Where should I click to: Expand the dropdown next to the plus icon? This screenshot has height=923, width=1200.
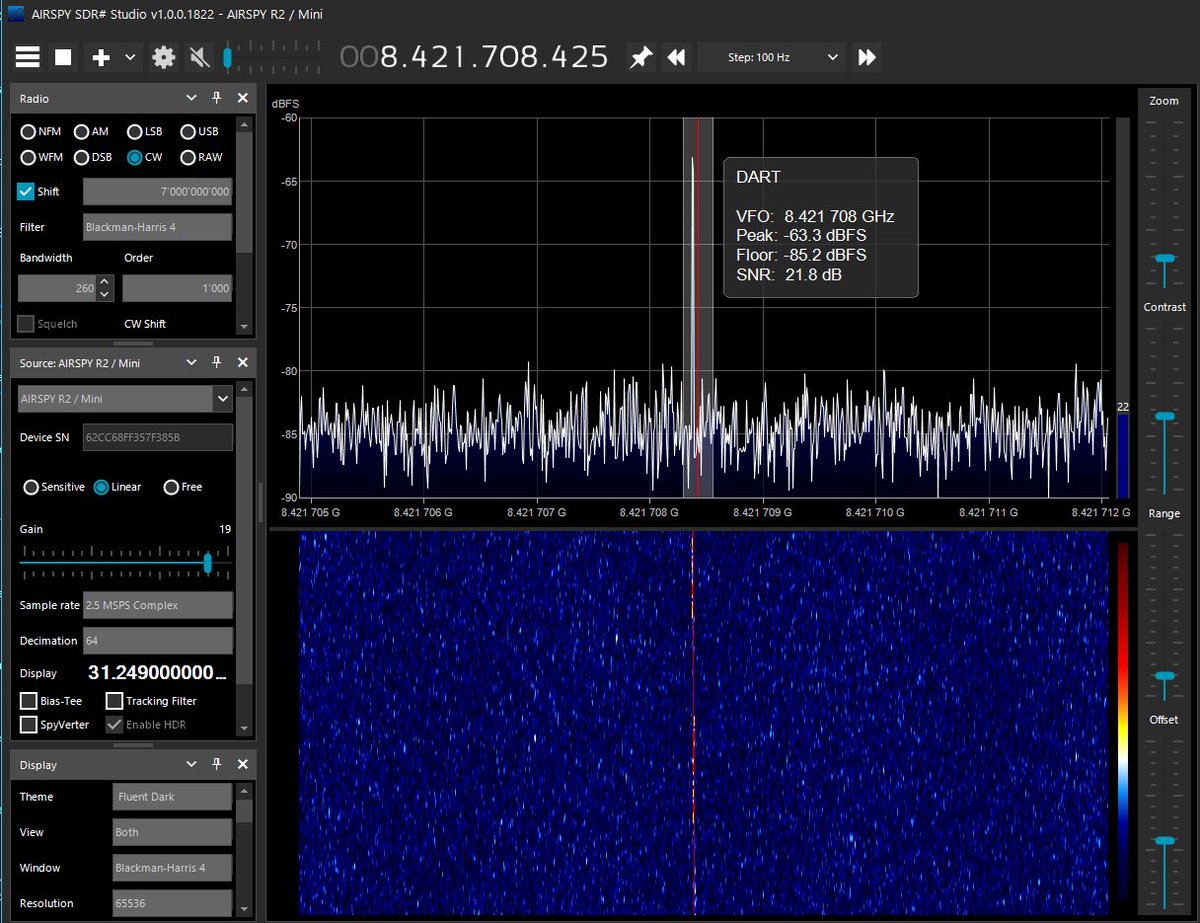coord(130,57)
